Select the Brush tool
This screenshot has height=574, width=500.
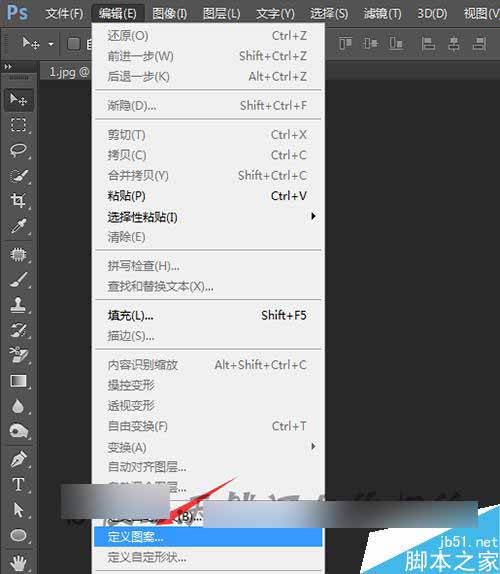18,280
